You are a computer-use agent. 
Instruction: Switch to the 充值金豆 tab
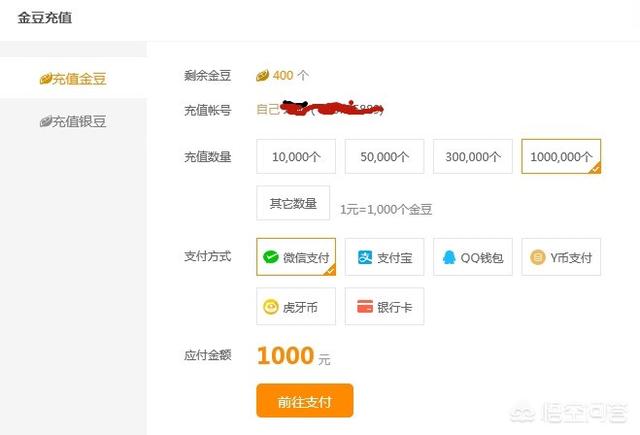(73, 78)
